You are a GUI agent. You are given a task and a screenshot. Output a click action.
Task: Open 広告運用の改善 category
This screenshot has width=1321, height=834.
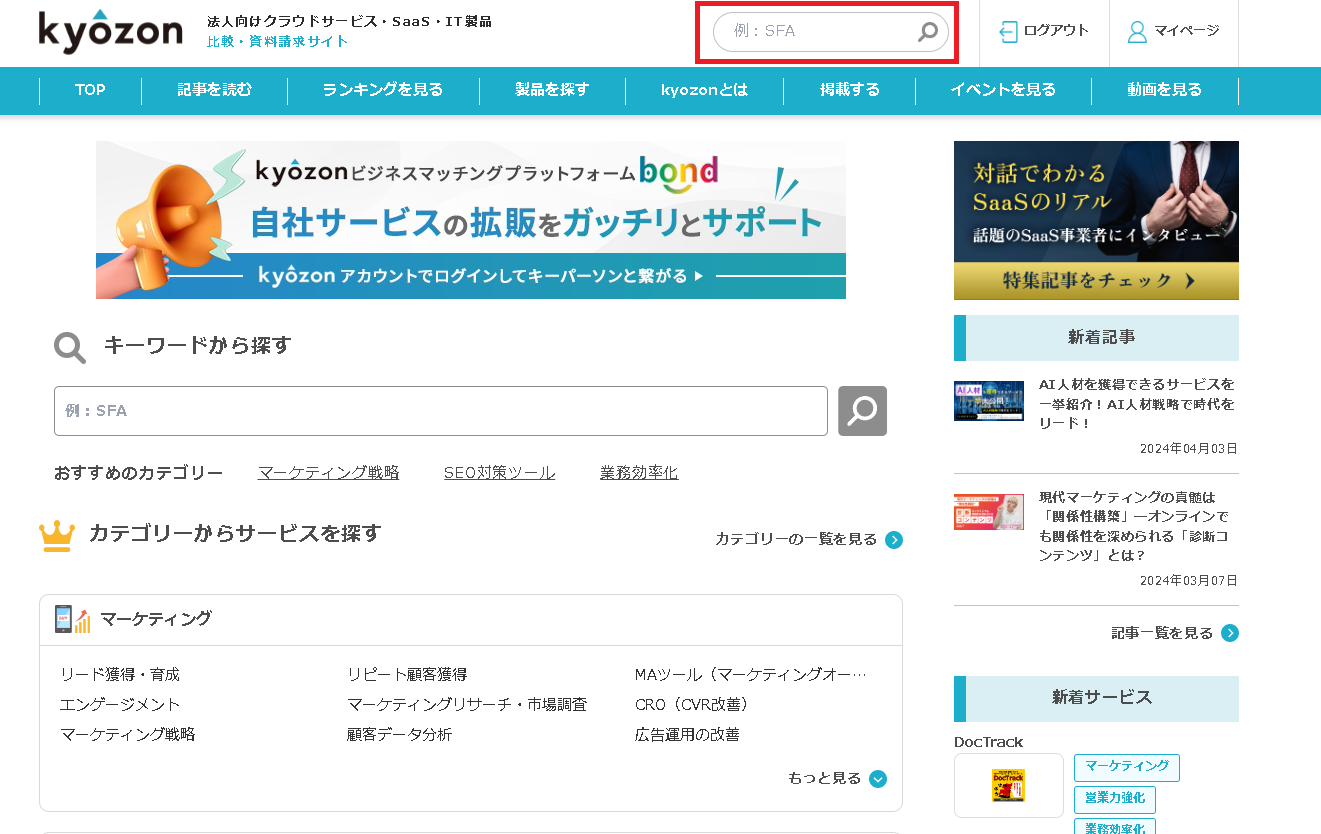(x=687, y=735)
